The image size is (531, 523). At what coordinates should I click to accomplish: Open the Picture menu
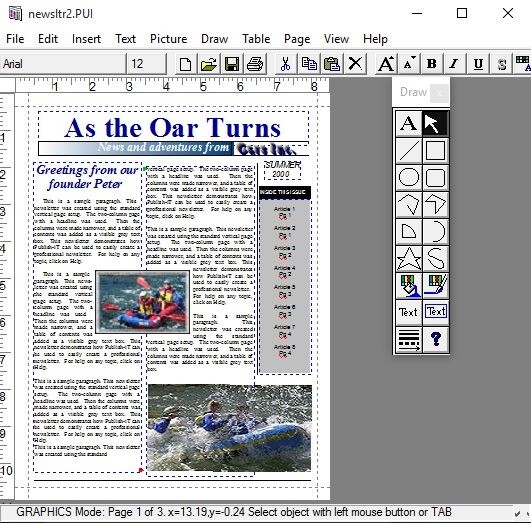[168, 39]
